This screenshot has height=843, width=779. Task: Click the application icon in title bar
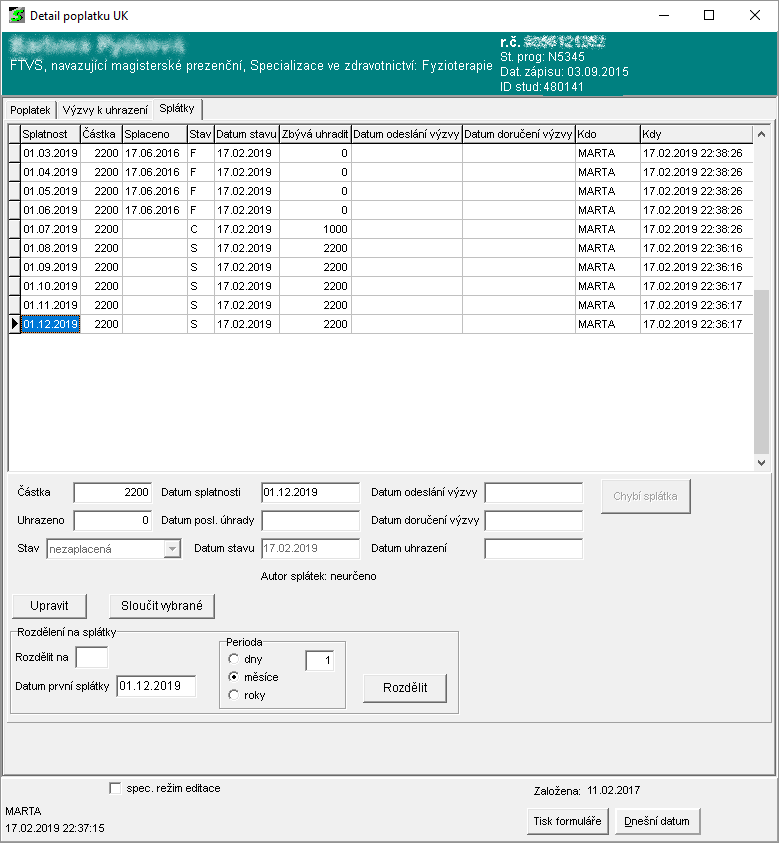click(x=17, y=16)
